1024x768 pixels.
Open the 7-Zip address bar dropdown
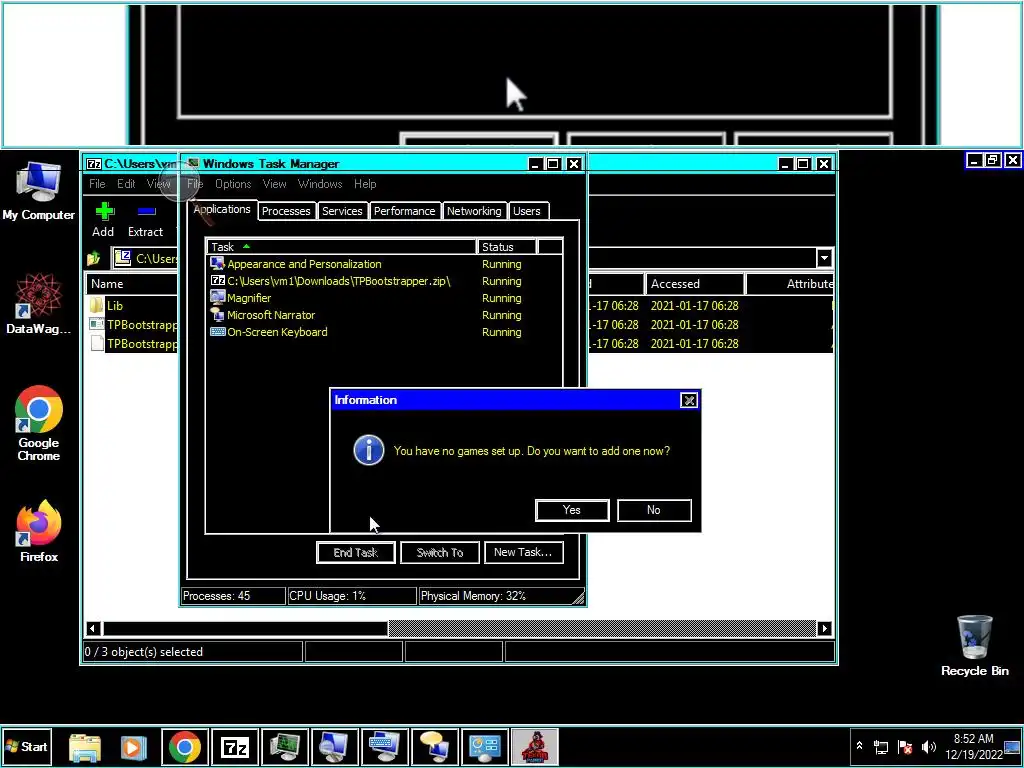click(824, 258)
